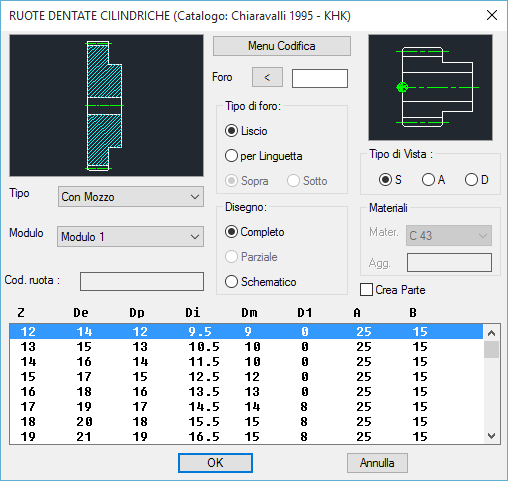This screenshot has width=508, height=481.
Task: Click the '<' button next to Foro
Action: pyautogui.click(x=267, y=77)
